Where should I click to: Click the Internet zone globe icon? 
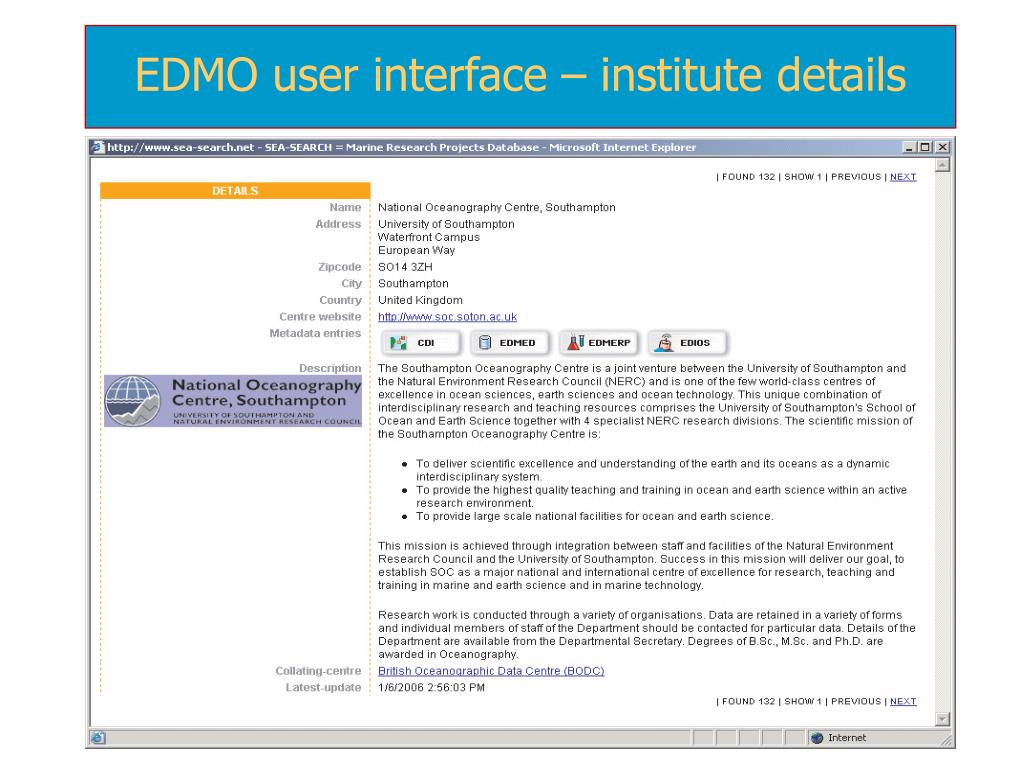817,738
